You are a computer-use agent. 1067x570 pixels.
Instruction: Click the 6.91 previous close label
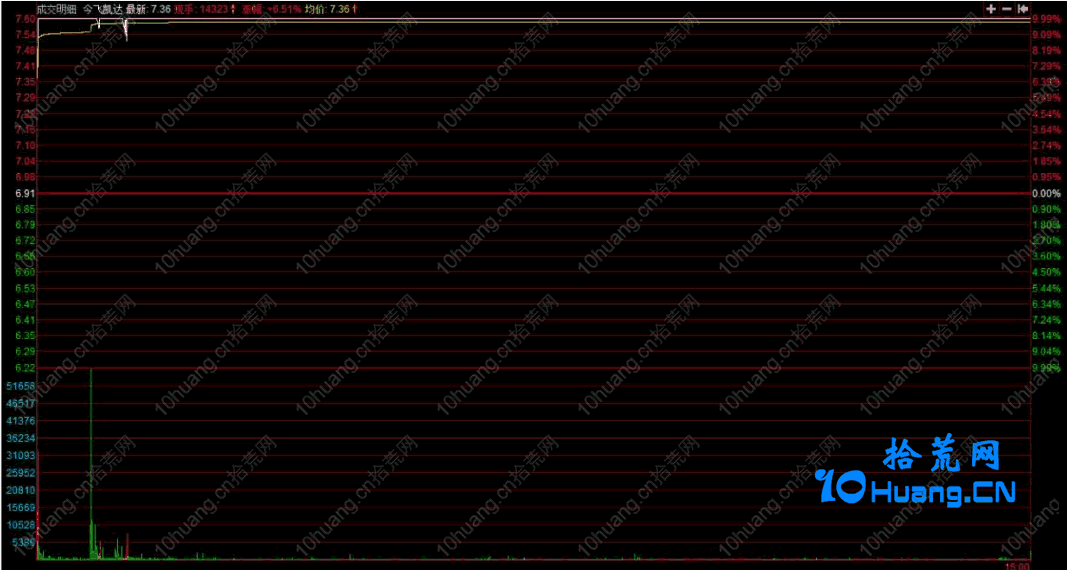[25, 193]
